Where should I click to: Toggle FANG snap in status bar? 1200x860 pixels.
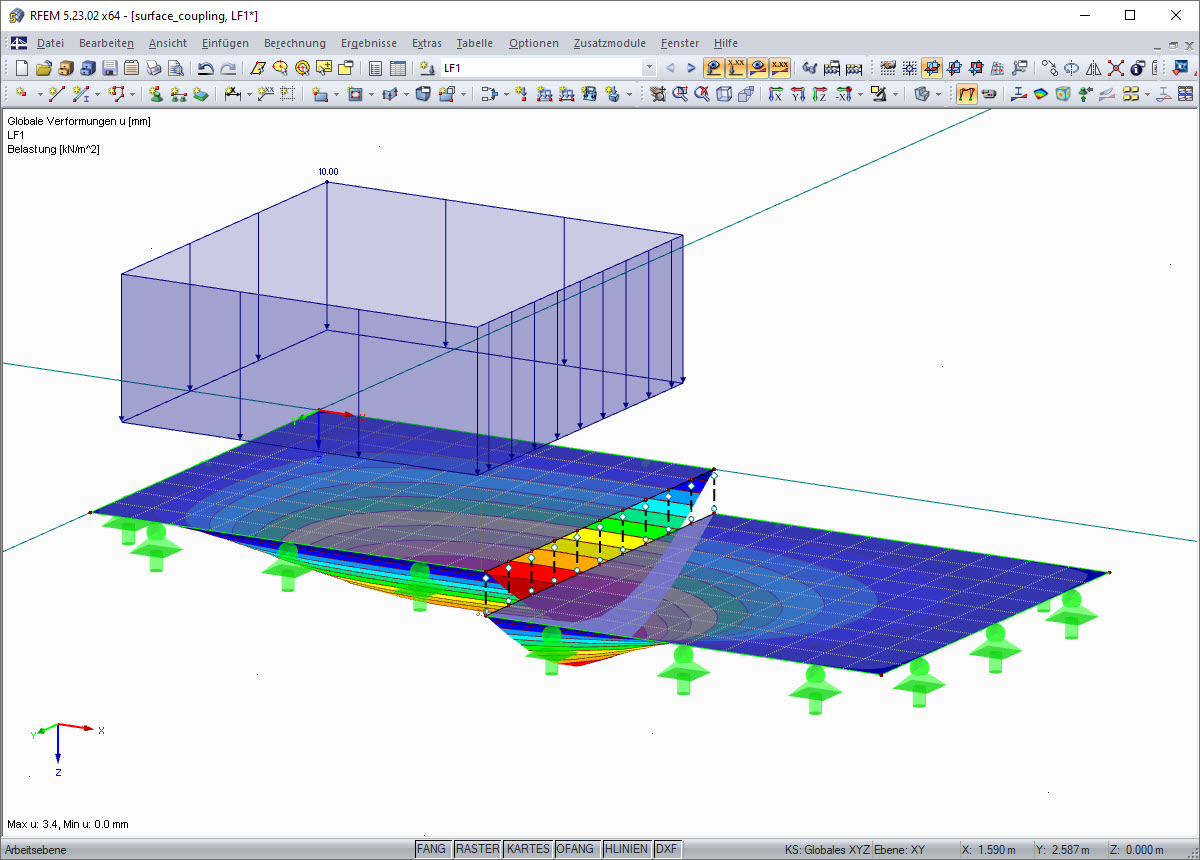point(432,849)
